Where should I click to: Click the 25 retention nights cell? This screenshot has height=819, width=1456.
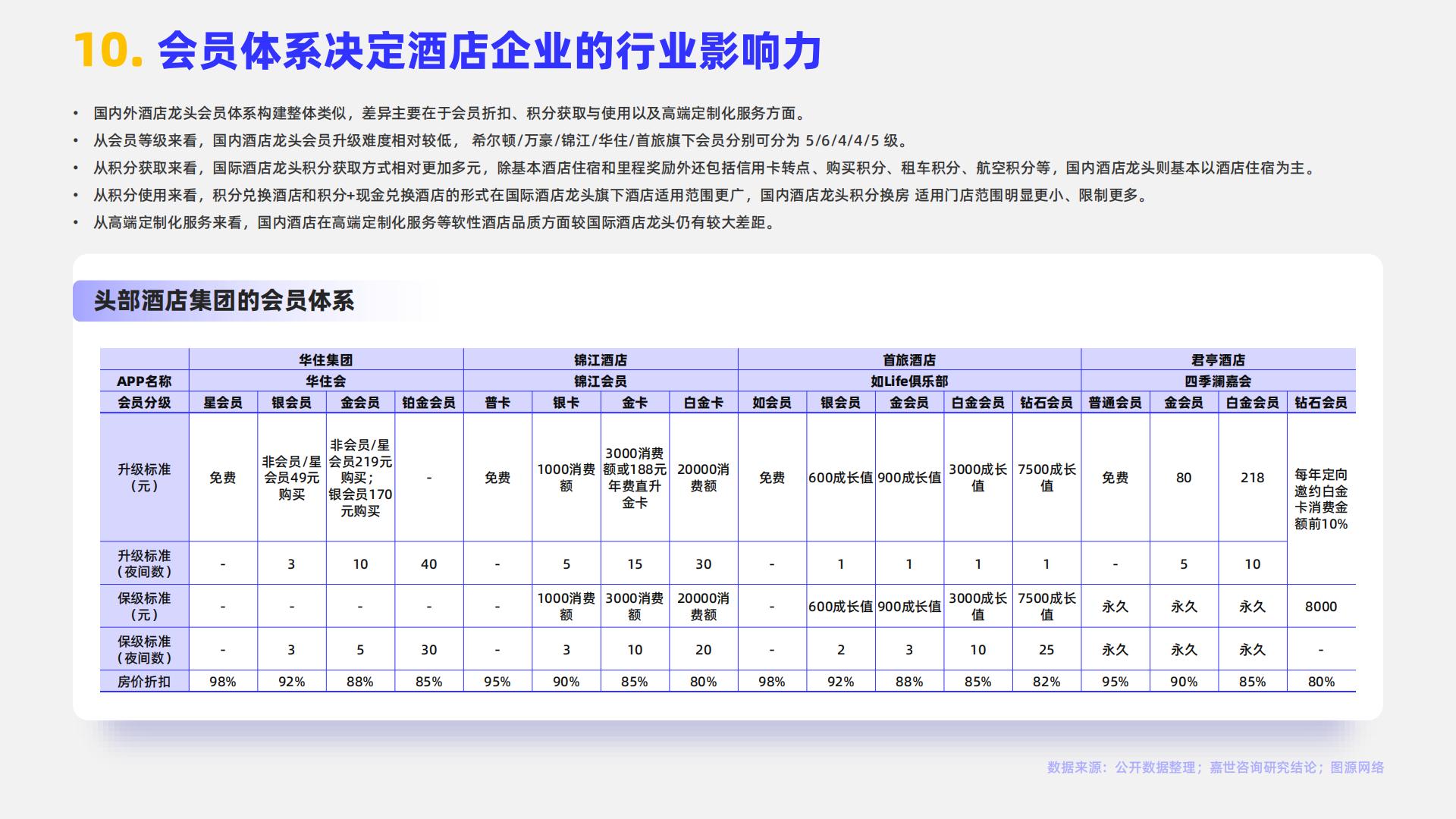[1046, 649]
